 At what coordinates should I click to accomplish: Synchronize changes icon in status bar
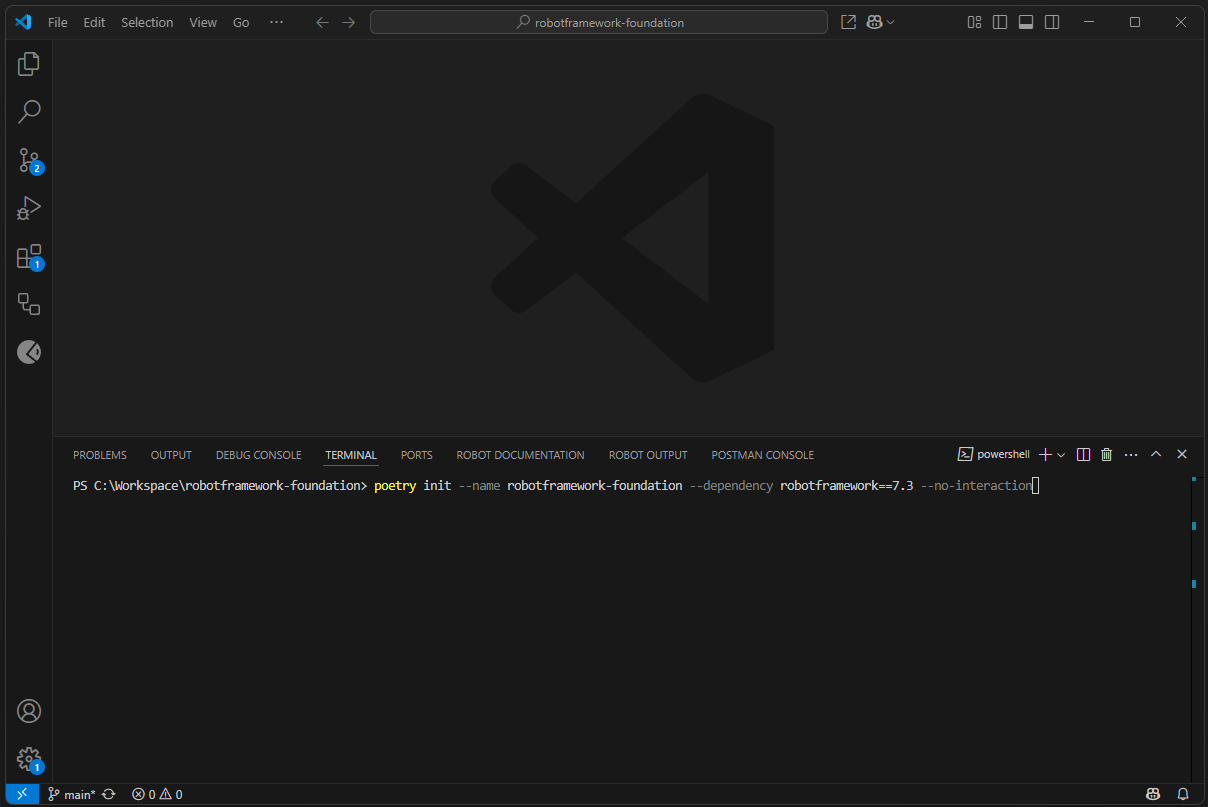(x=109, y=794)
